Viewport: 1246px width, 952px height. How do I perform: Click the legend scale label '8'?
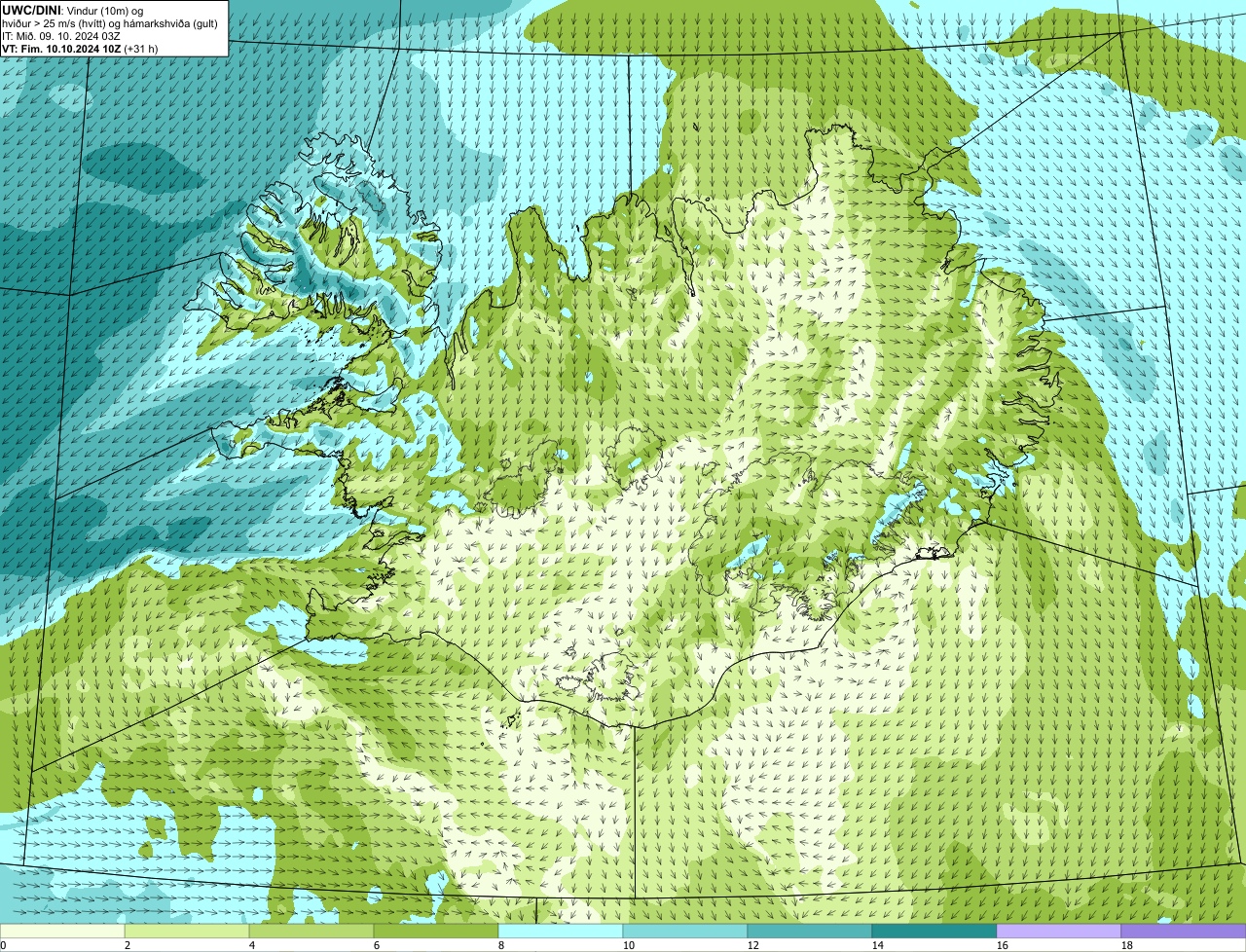pos(501,945)
